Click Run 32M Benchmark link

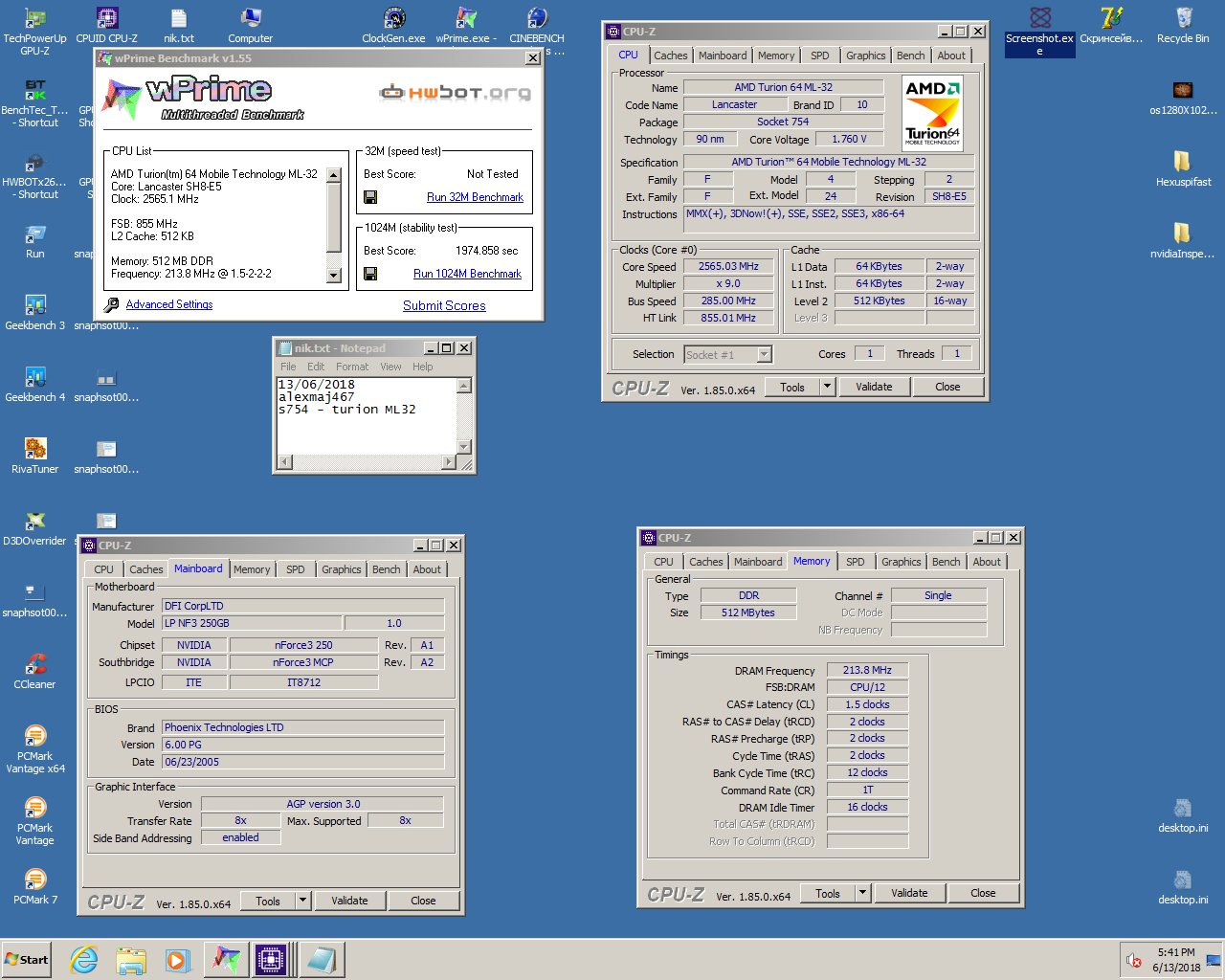click(475, 197)
